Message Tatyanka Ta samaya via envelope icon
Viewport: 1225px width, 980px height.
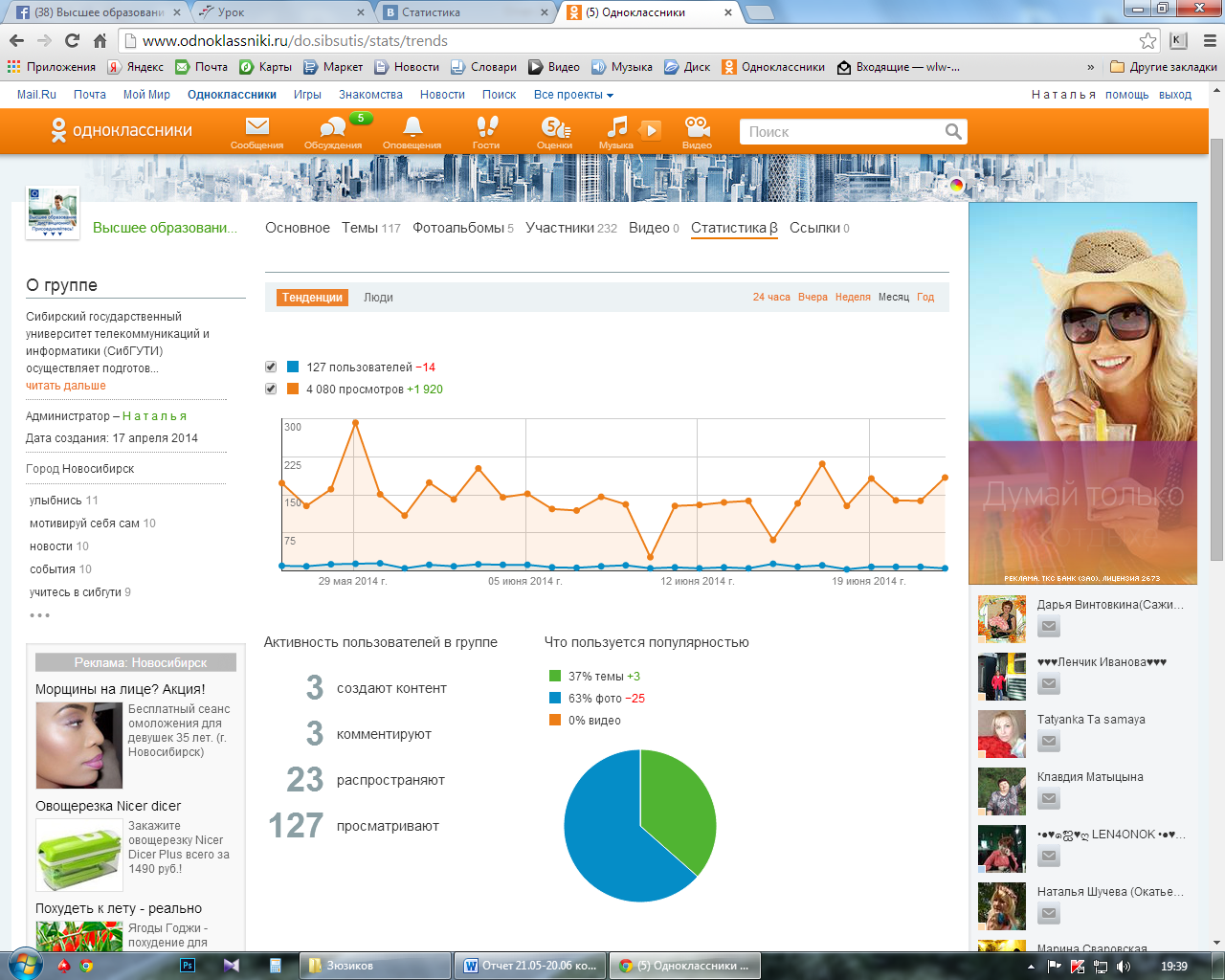tap(1049, 742)
